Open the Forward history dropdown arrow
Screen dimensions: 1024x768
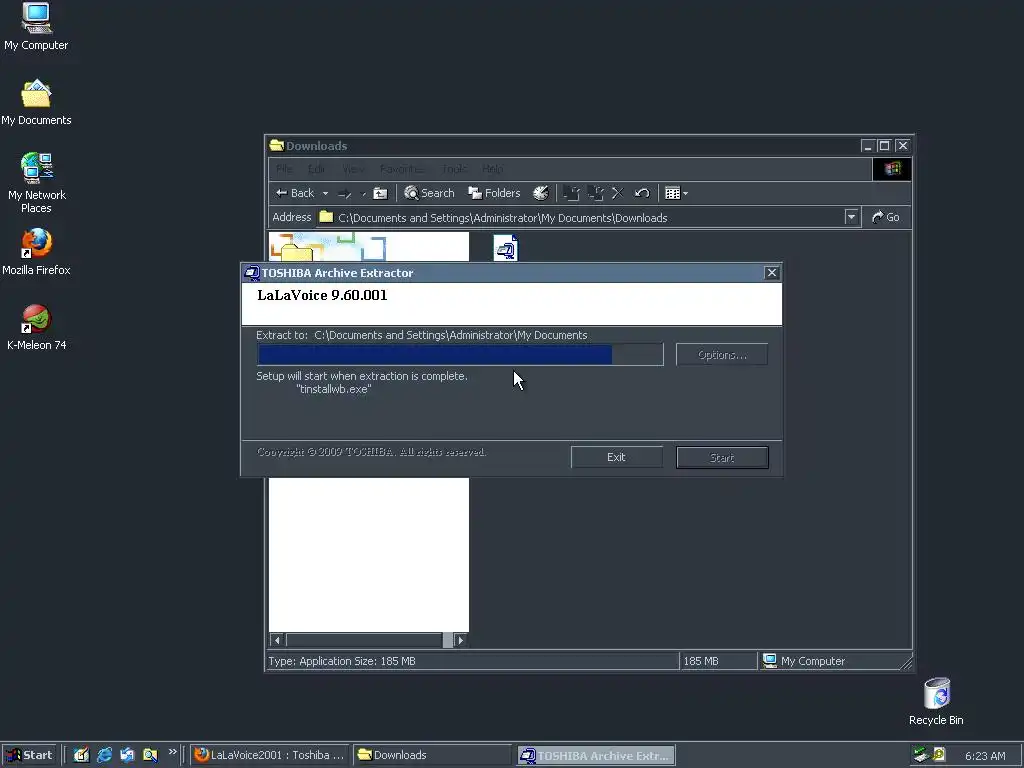pyautogui.click(x=363, y=193)
